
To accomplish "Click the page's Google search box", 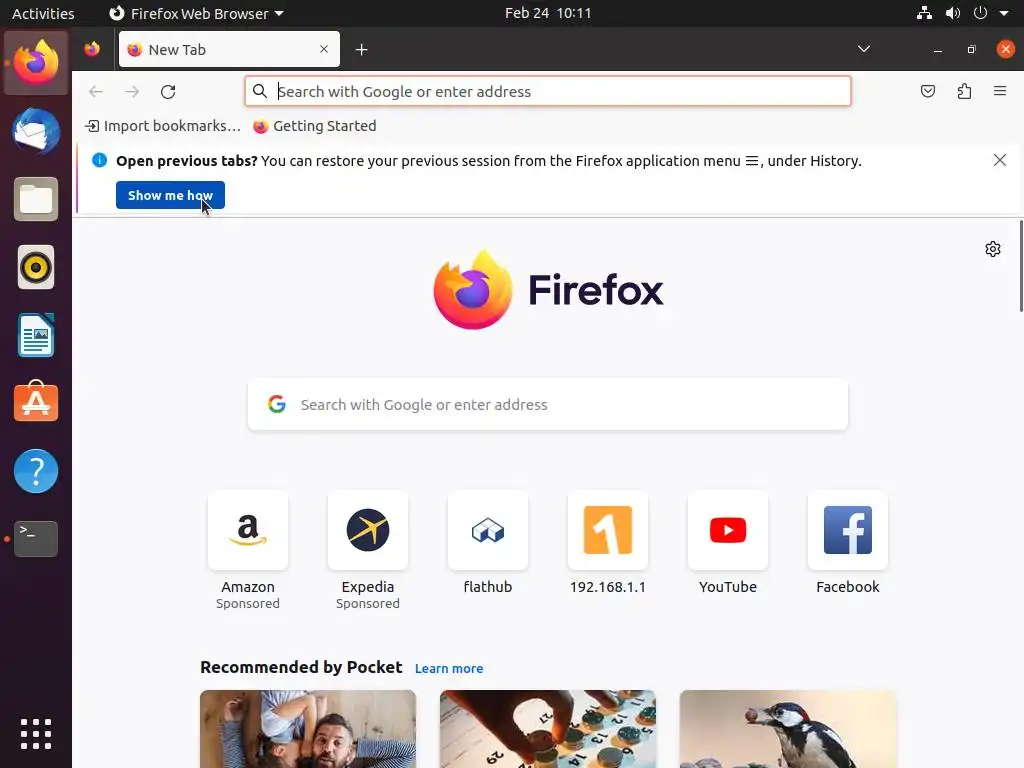I will (x=548, y=404).
